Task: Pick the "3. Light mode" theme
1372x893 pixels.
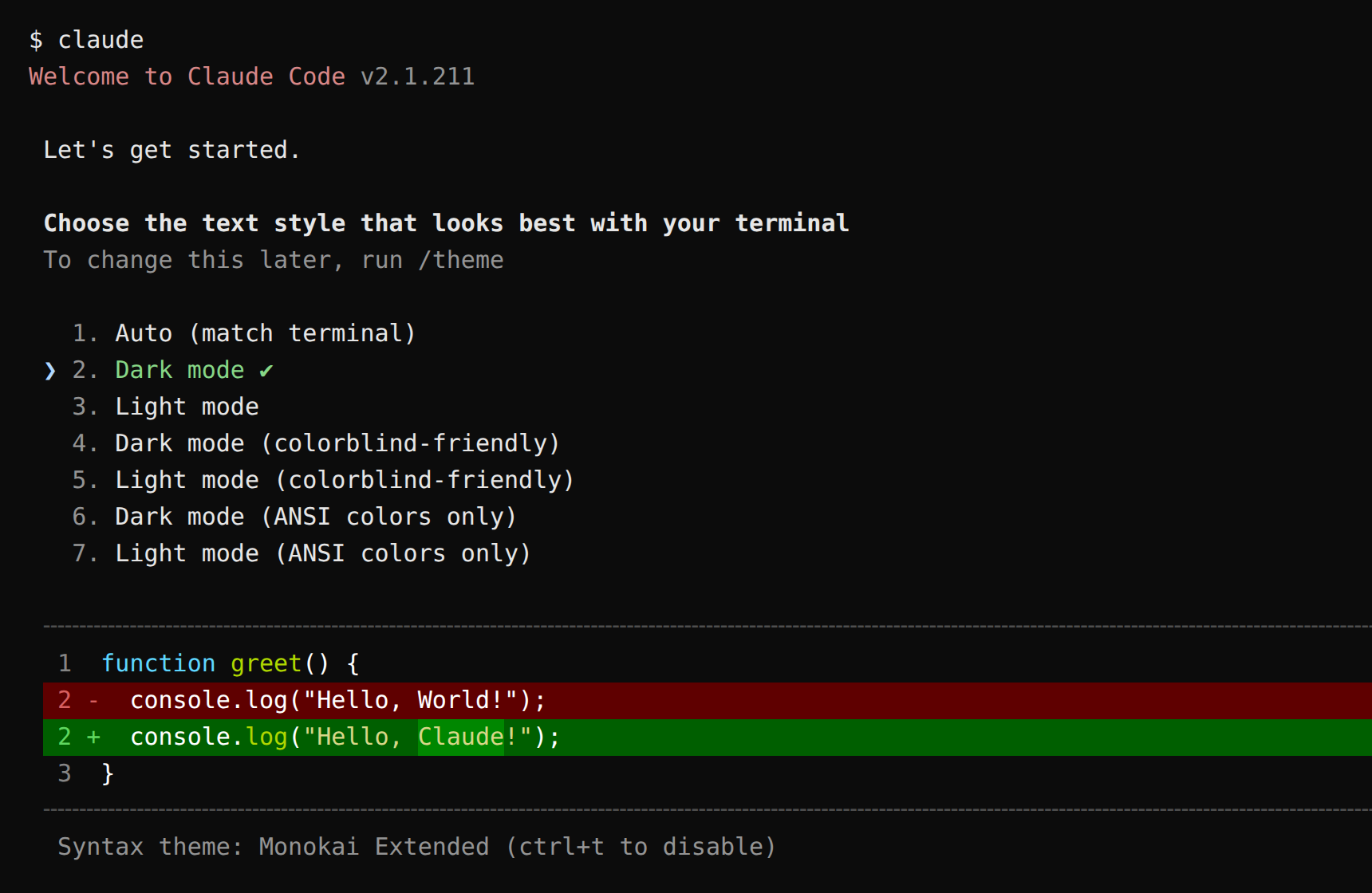Action: pyautogui.click(x=165, y=407)
